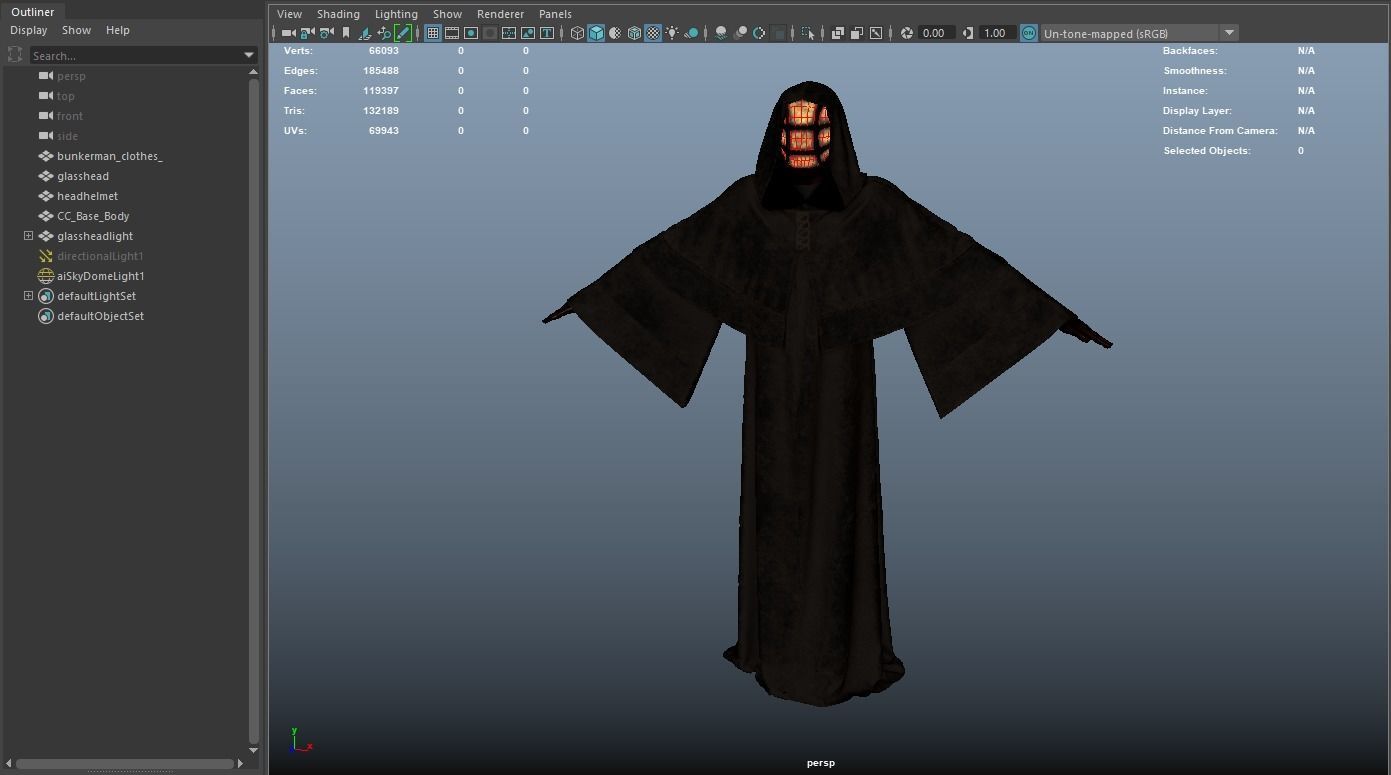
Task: Click the X-Ray Active Components icon
Action: tap(857, 33)
